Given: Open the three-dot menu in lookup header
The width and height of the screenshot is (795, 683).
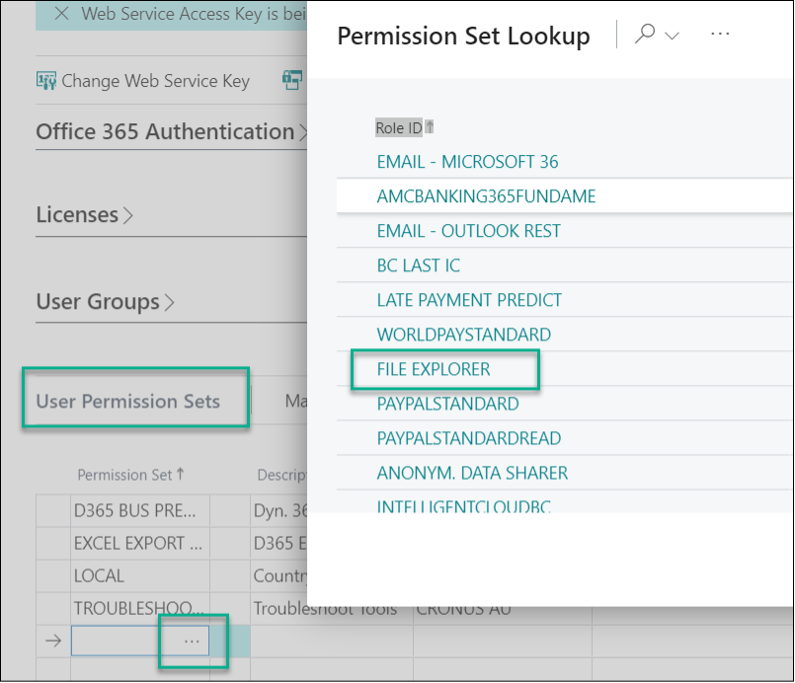Looking at the screenshot, I should tap(720, 34).
